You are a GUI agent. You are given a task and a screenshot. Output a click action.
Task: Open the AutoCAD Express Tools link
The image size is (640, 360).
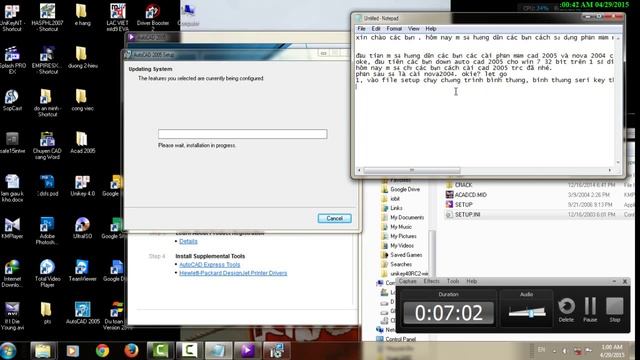[209, 264]
